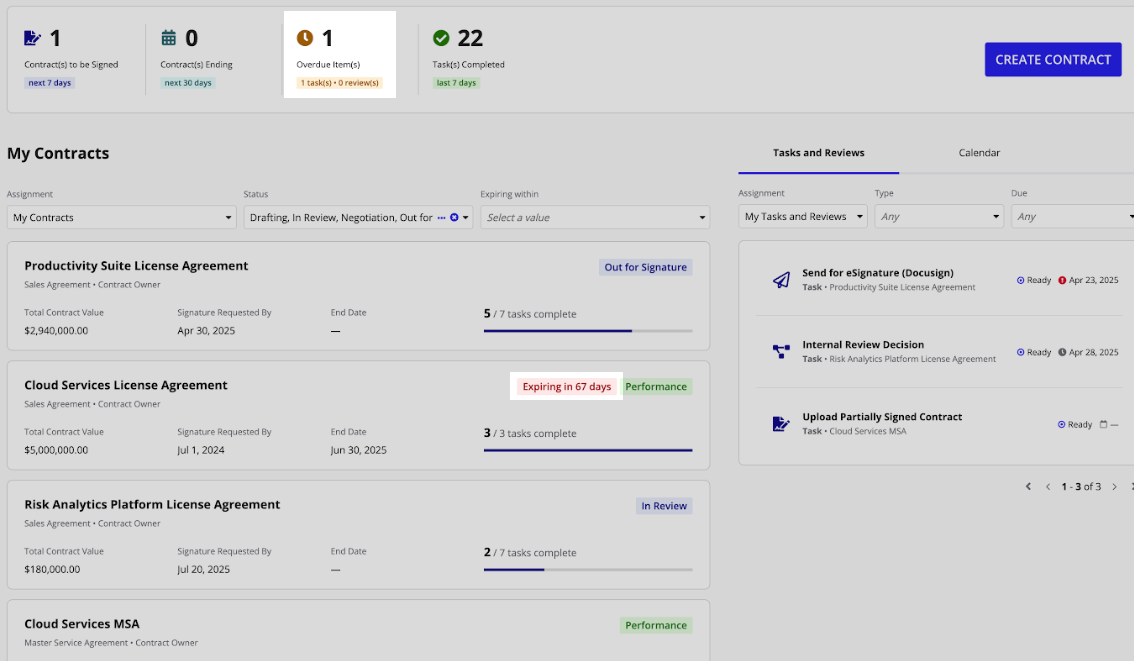Open the Upload Partially Signed Contract task
The image size is (1134, 661).
(882, 417)
